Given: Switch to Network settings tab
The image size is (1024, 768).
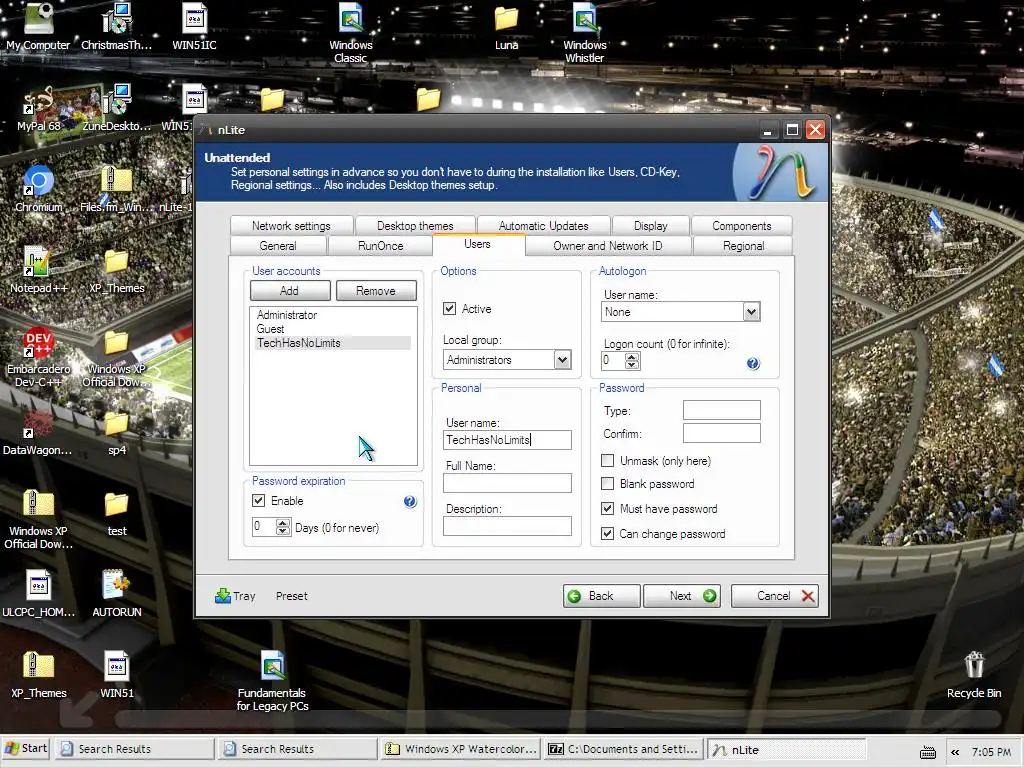Looking at the screenshot, I should [291, 226].
